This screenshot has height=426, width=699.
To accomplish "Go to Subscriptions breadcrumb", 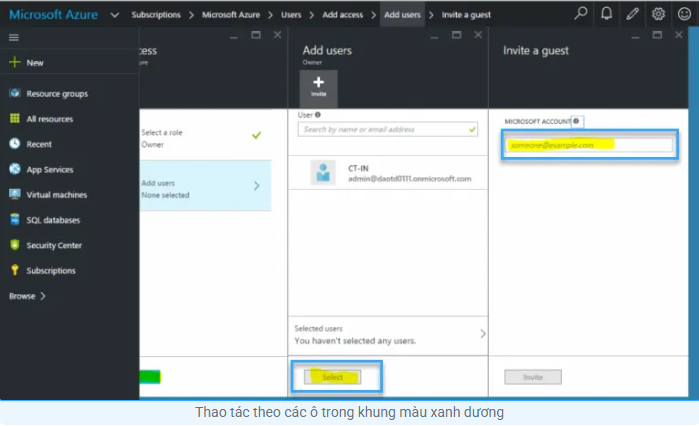I will point(156,15).
